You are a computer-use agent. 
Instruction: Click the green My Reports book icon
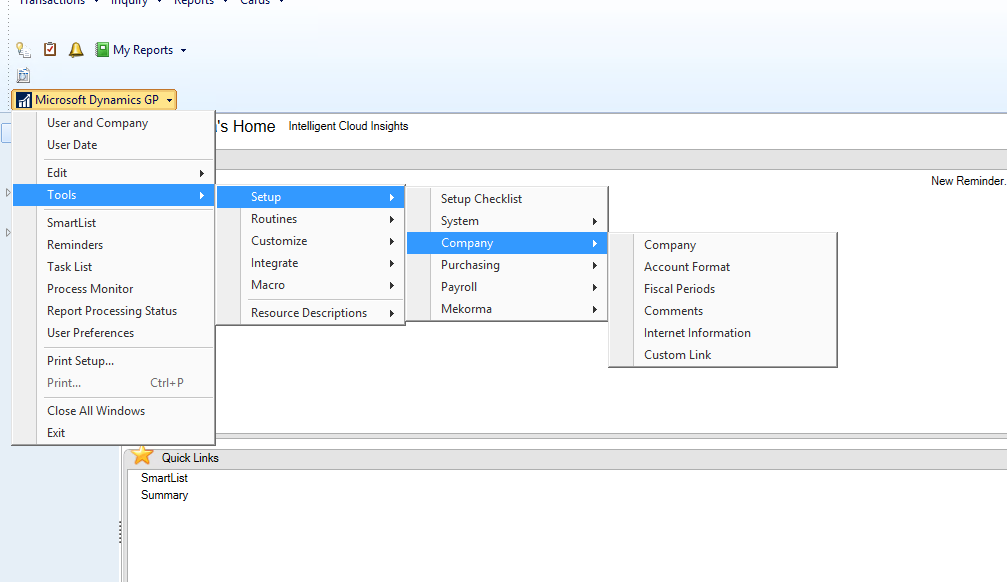coord(101,49)
